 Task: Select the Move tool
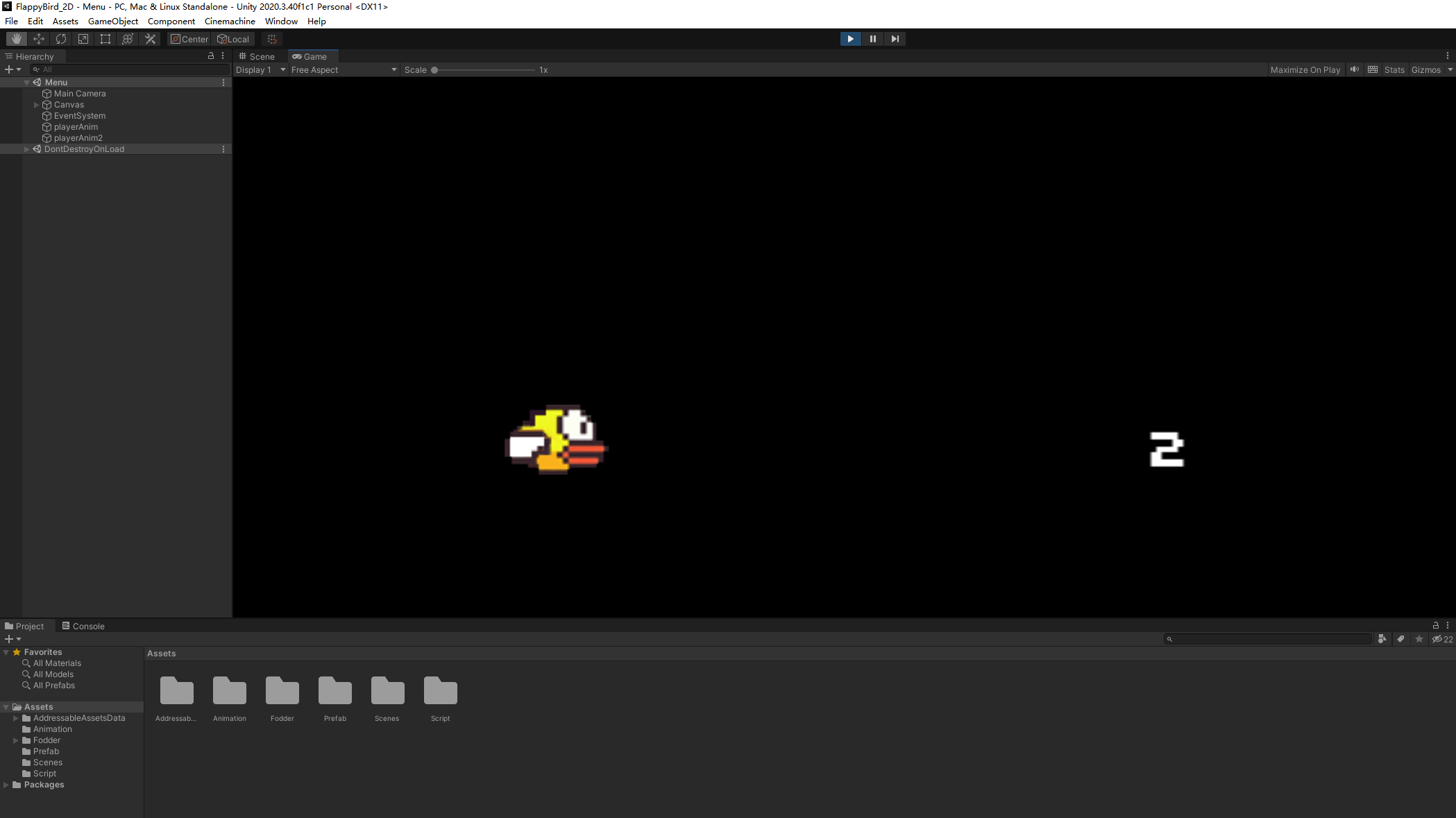click(38, 39)
